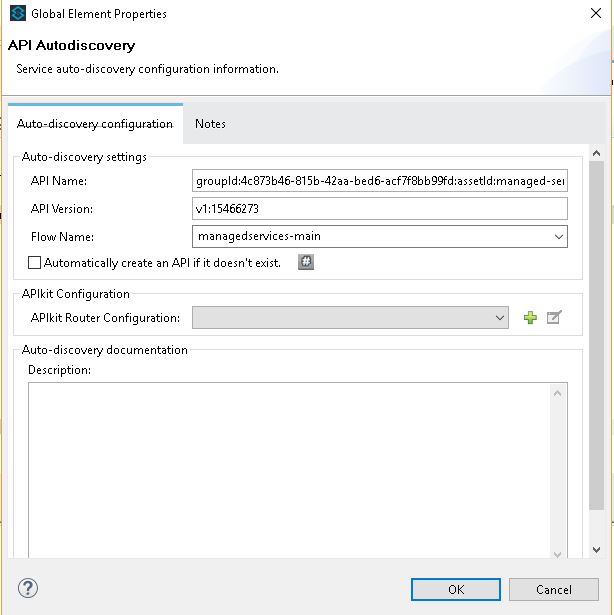The height and width of the screenshot is (615, 614).
Task: Enable automatically create an API checkbox
Action: (35, 263)
